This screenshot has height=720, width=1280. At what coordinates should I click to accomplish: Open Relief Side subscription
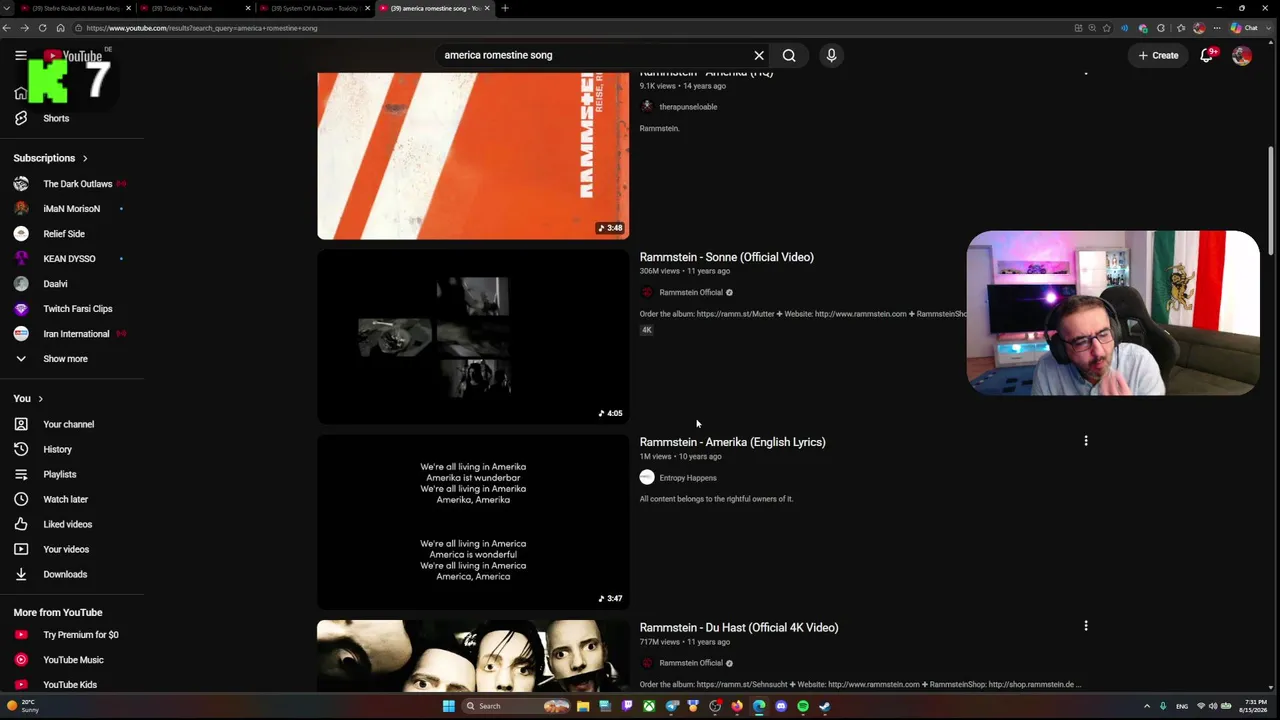[x=64, y=234]
